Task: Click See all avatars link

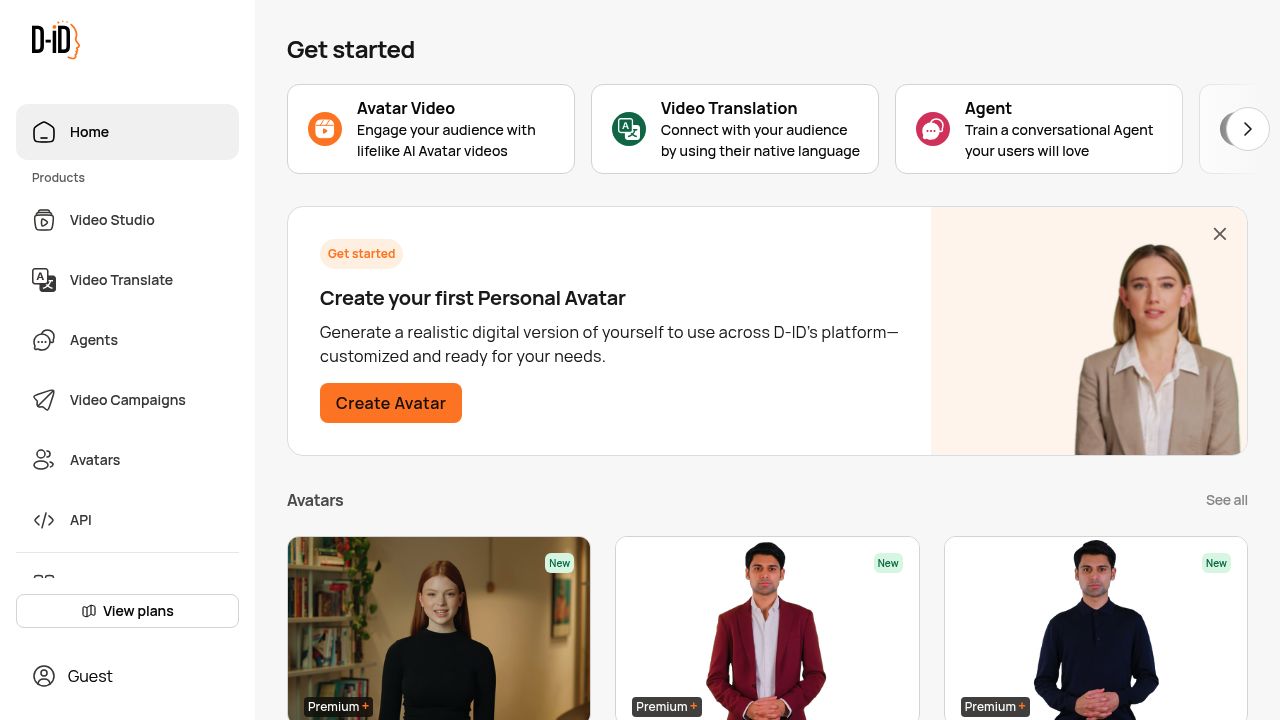Action: [x=1226, y=500]
